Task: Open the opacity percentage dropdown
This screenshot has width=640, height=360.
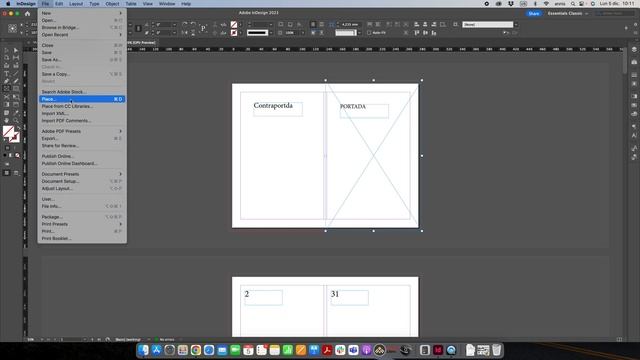Action: 303,33
